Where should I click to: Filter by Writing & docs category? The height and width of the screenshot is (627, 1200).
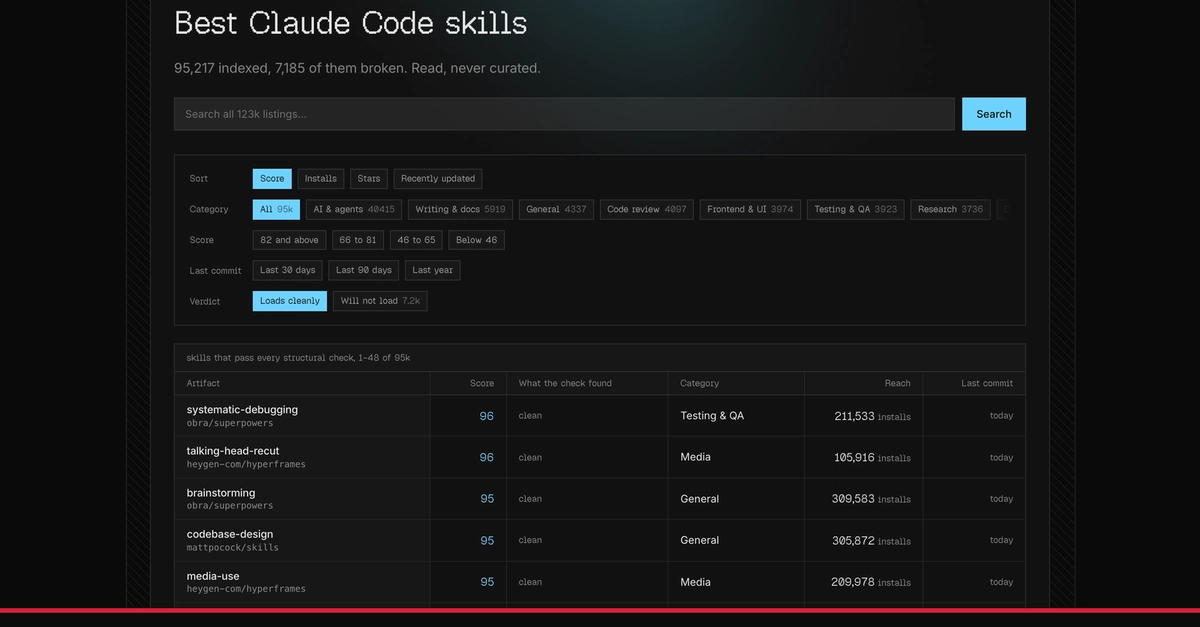click(x=461, y=210)
